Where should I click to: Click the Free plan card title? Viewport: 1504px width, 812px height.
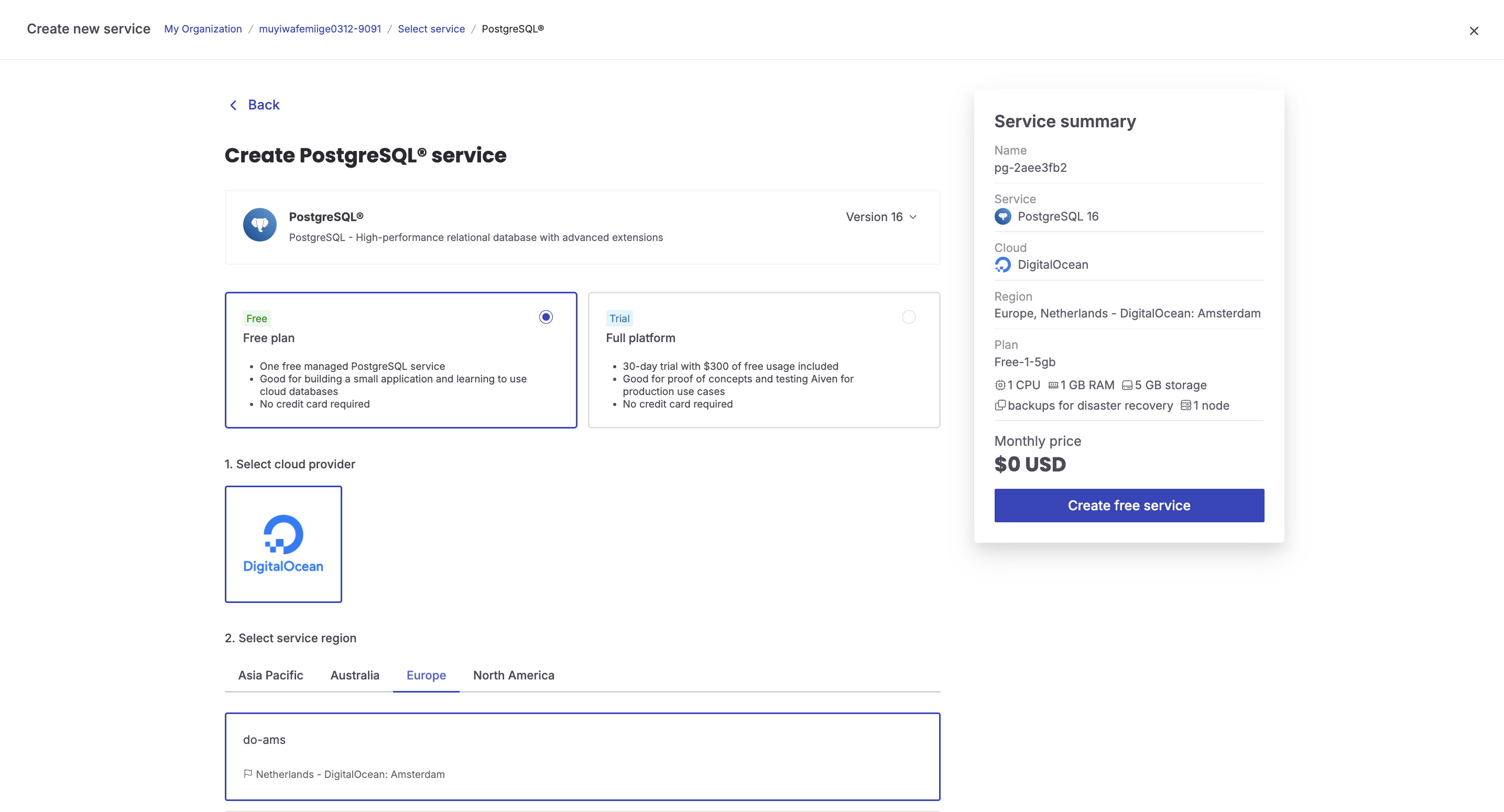[268, 338]
